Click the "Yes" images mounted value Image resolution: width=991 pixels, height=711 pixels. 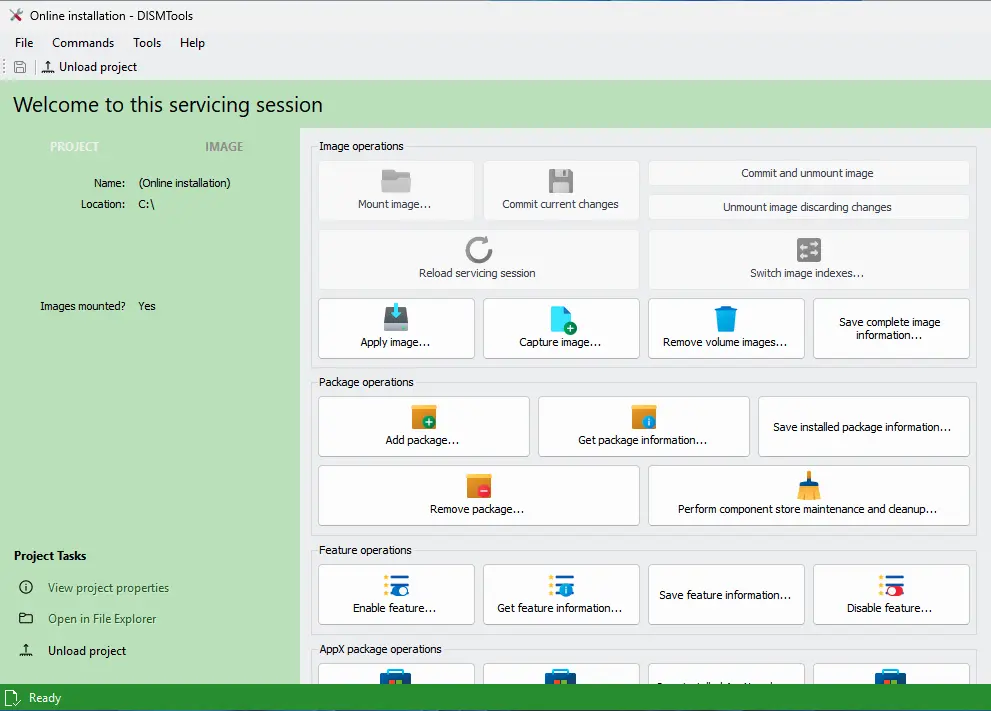point(147,306)
